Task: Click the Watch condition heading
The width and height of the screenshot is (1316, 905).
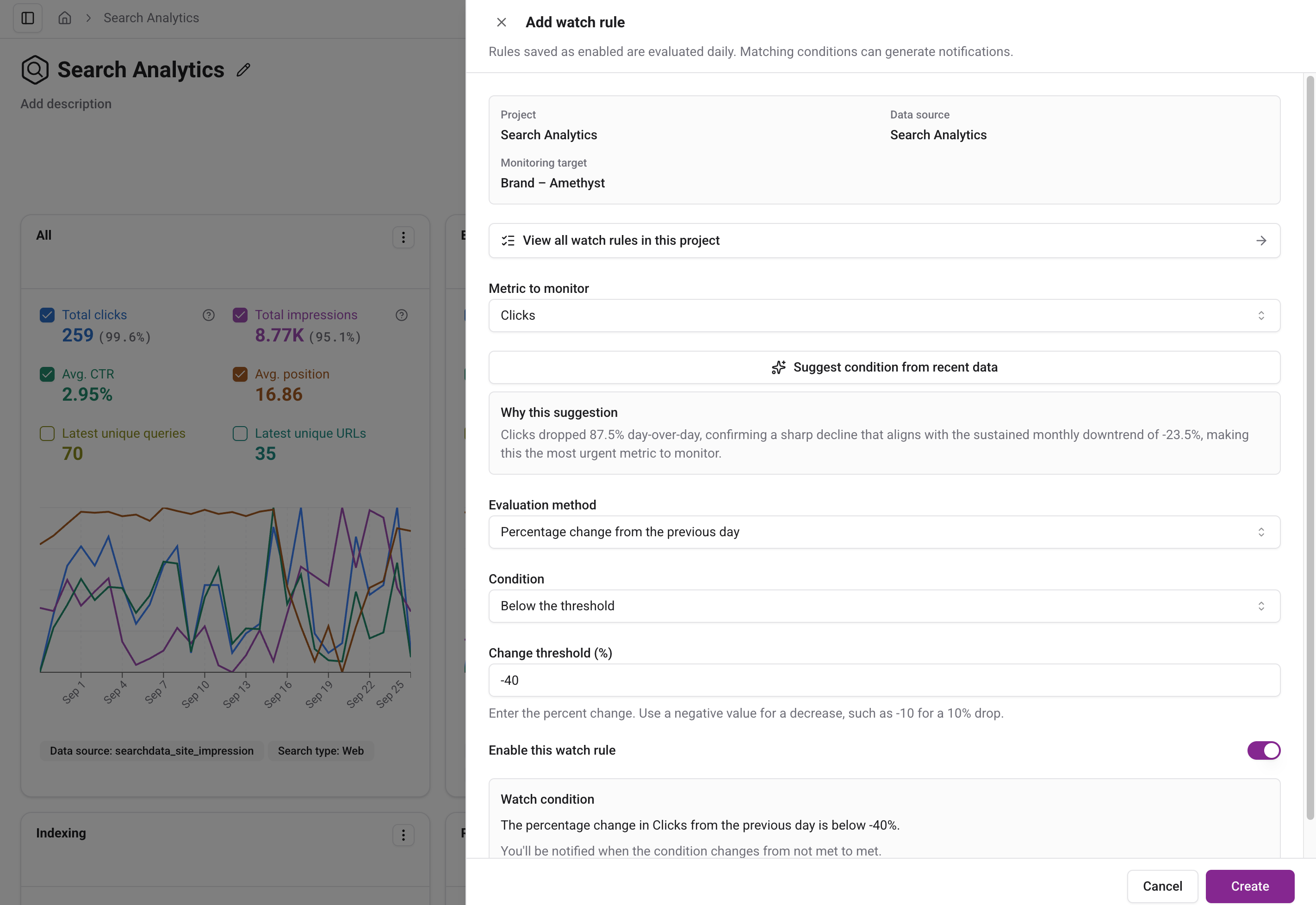Action: tap(547, 800)
